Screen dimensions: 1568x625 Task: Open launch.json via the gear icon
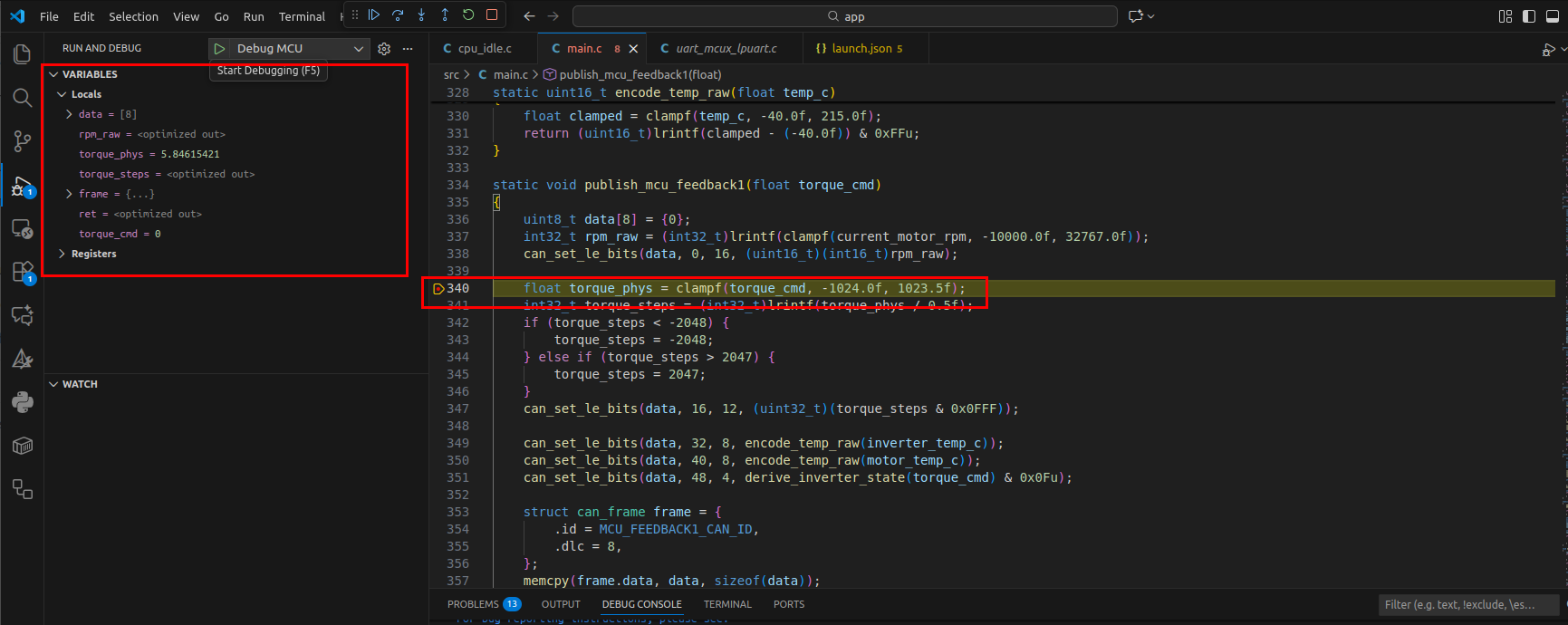coord(384,49)
